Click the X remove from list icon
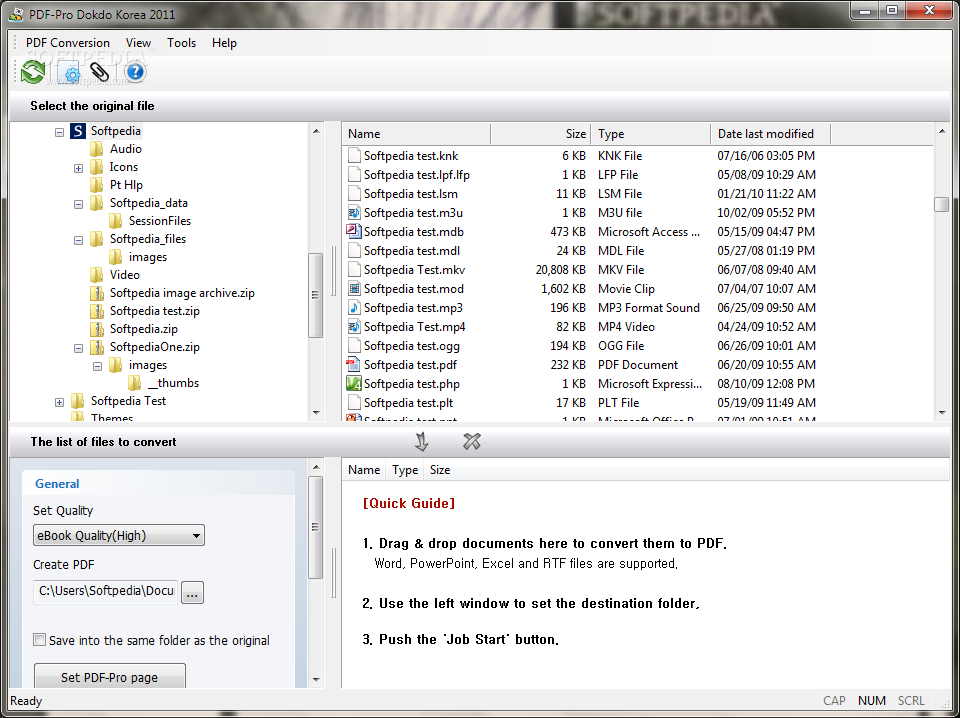Viewport: 960px width, 718px height. (x=471, y=441)
